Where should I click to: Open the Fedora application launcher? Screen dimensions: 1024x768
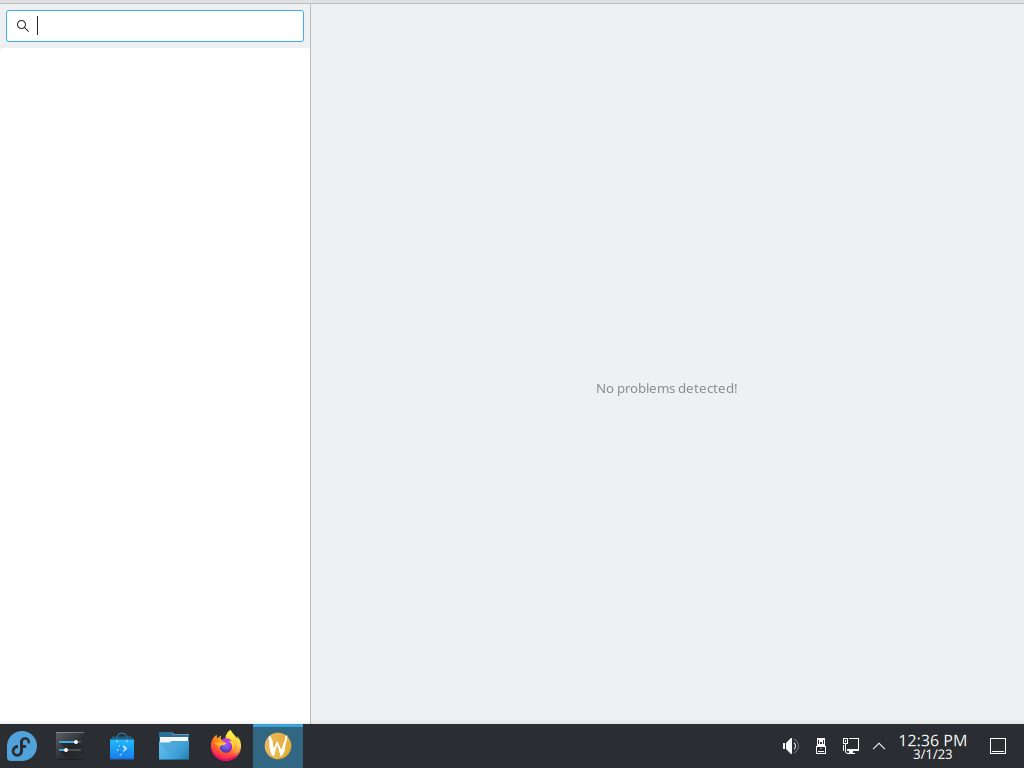click(22, 746)
